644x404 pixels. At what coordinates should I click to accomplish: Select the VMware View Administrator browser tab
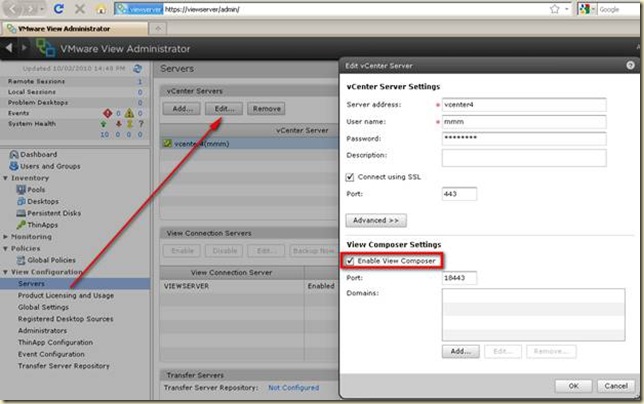pyautogui.click(x=75, y=28)
